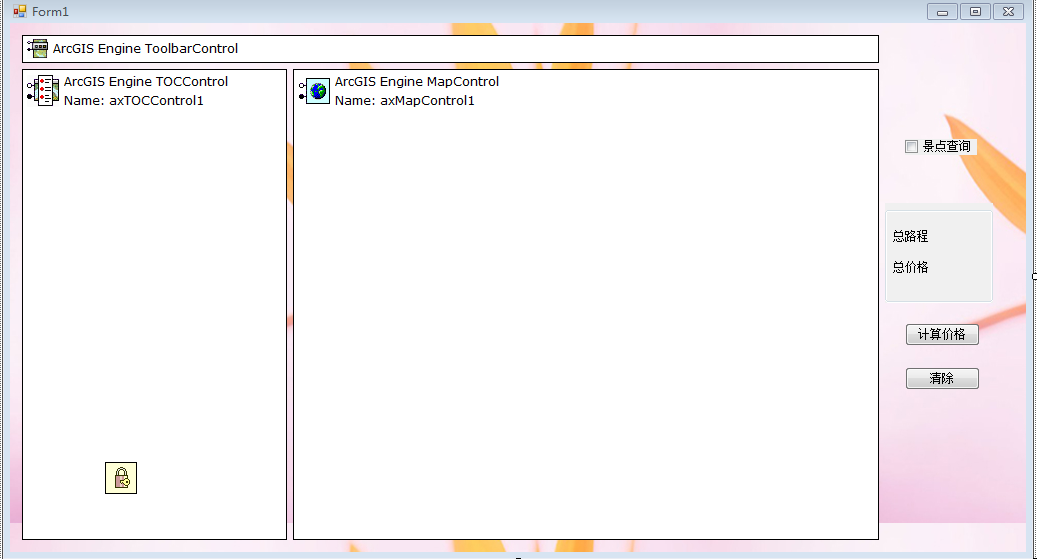The image size is (1037, 559).
Task: Select the 总路程 label
Action: (910, 236)
